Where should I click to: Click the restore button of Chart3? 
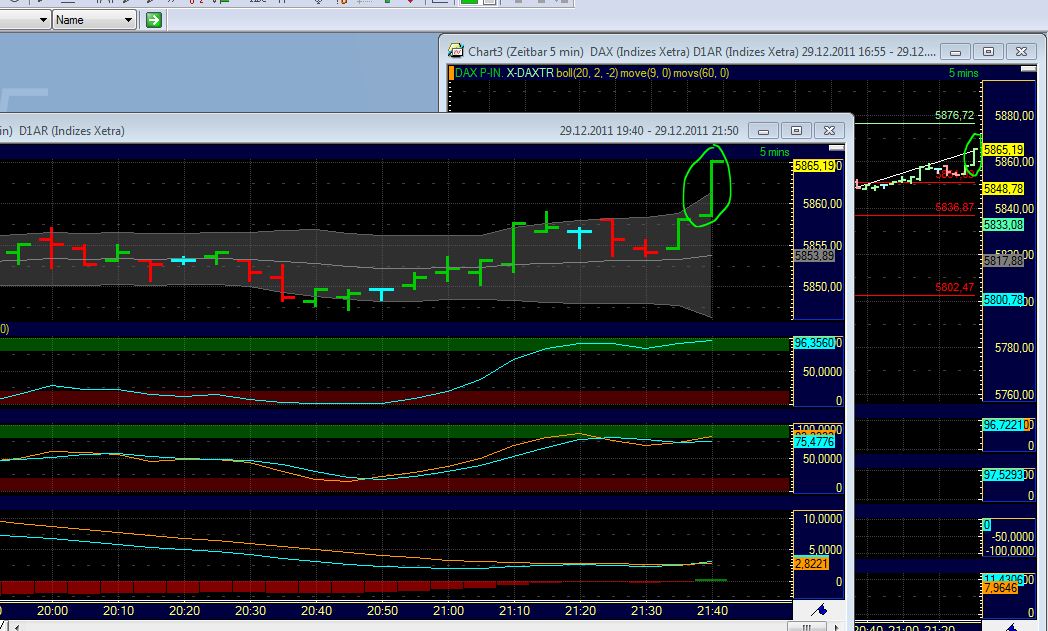coord(989,50)
